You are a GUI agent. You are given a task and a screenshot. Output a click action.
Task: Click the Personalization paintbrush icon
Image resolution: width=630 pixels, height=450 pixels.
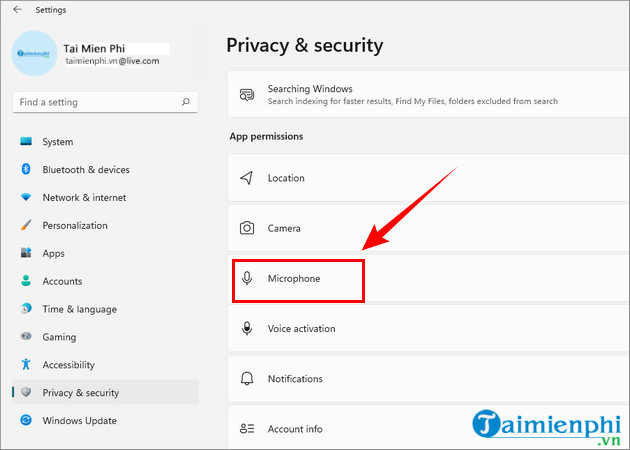coord(26,225)
